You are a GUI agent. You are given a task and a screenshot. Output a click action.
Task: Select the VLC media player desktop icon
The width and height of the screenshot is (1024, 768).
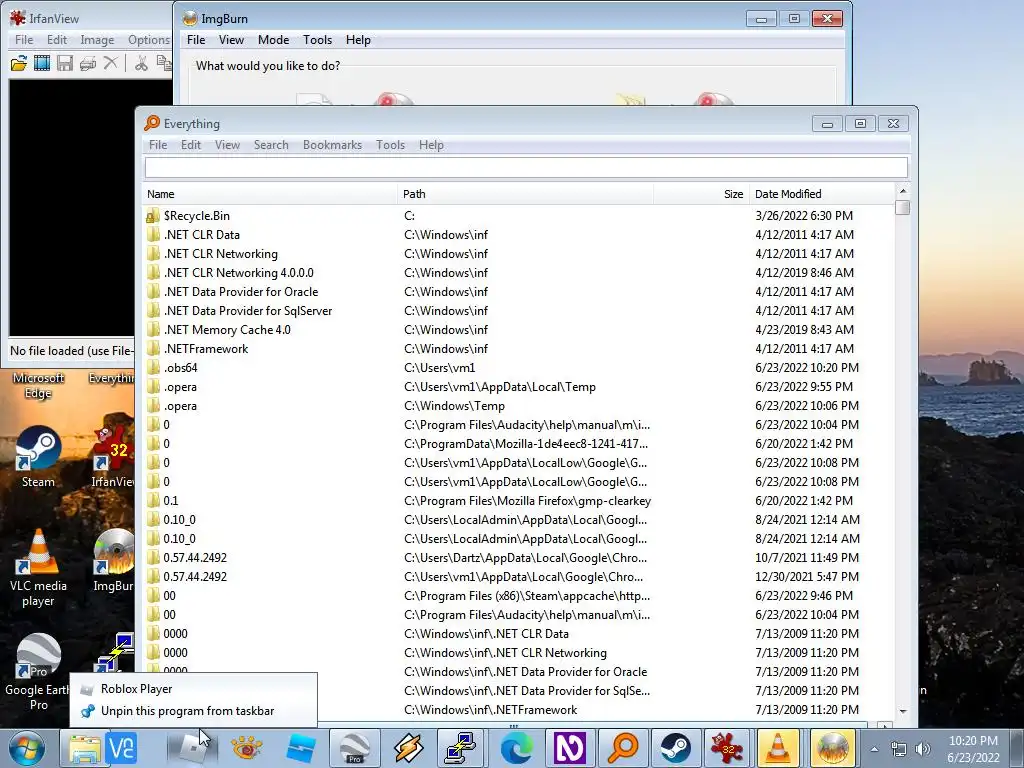38,568
